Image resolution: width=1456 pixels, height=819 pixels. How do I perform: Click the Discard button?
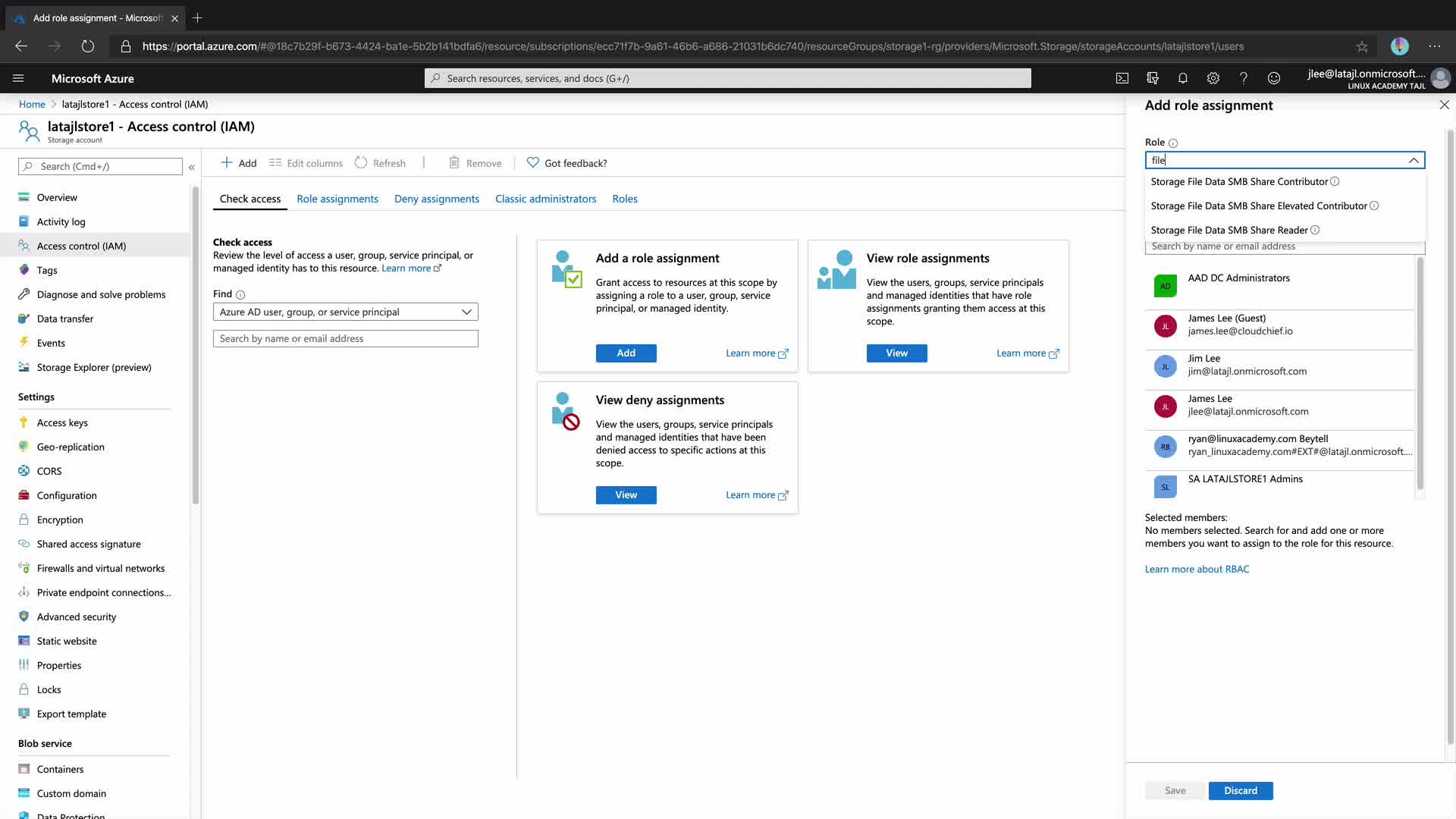tap(1240, 790)
